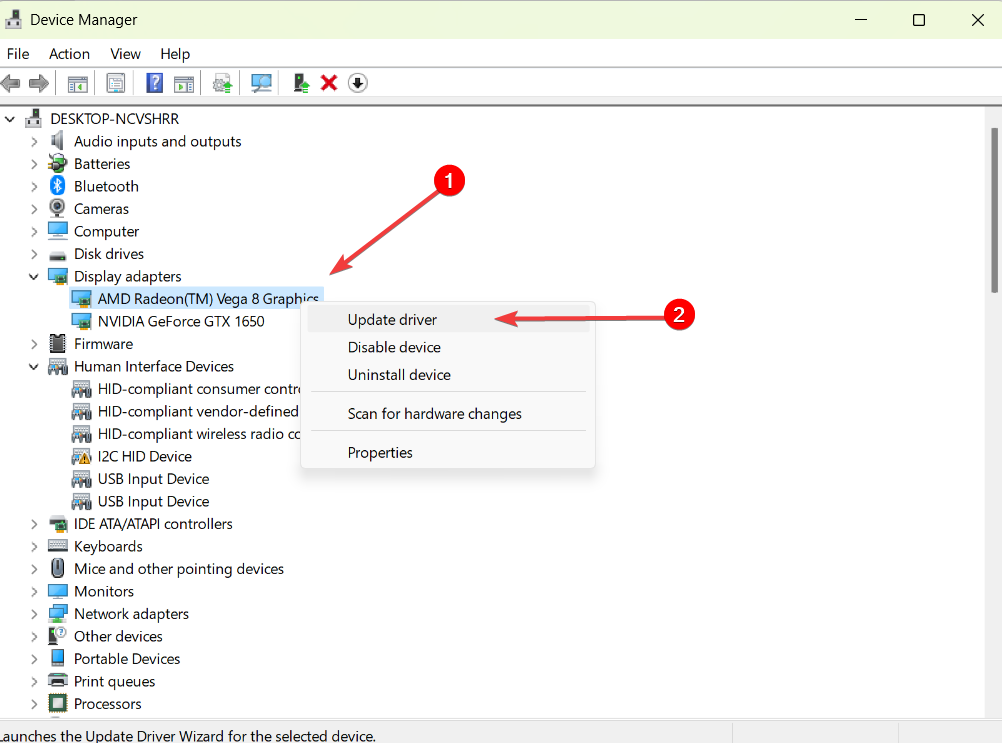Click Scan for hardware changes monitor icon
This screenshot has height=743, width=1002.
261,83
